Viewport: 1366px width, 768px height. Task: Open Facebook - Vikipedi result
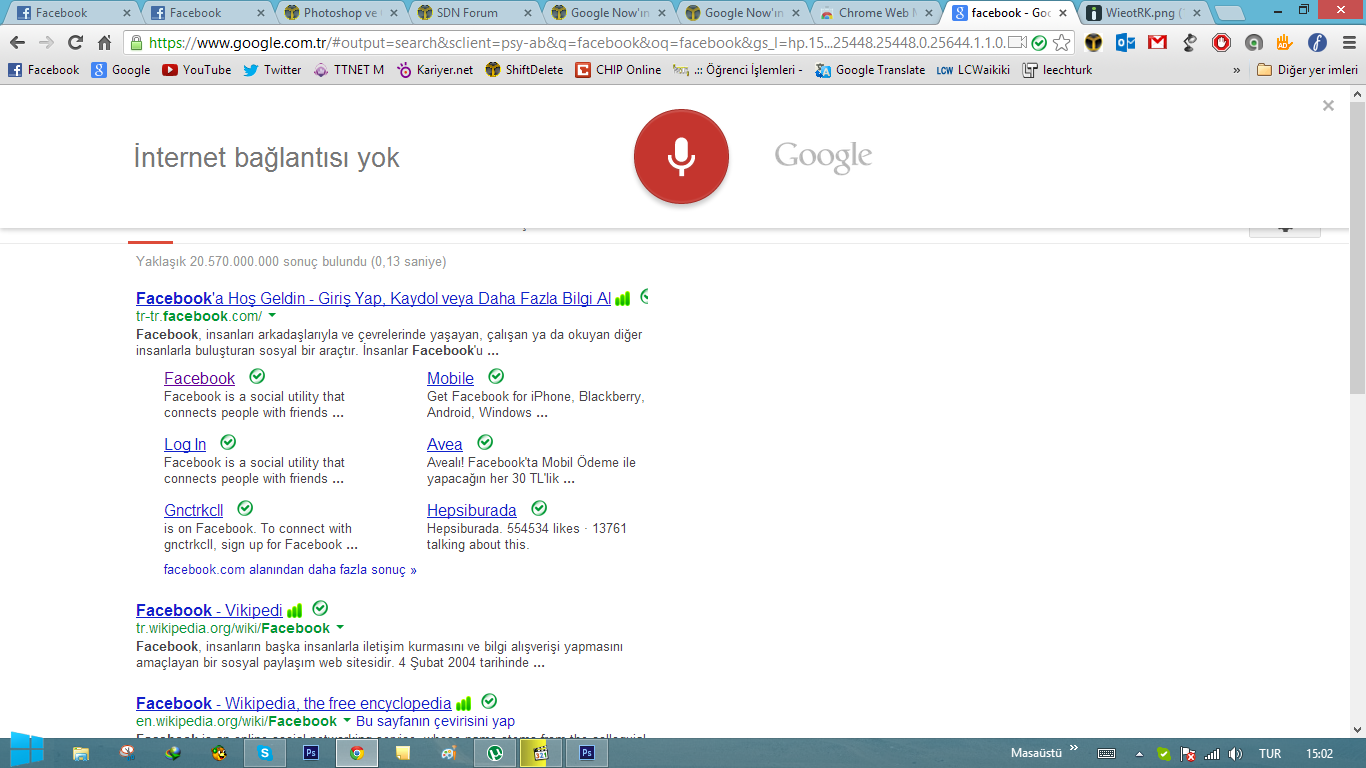tap(209, 610)
